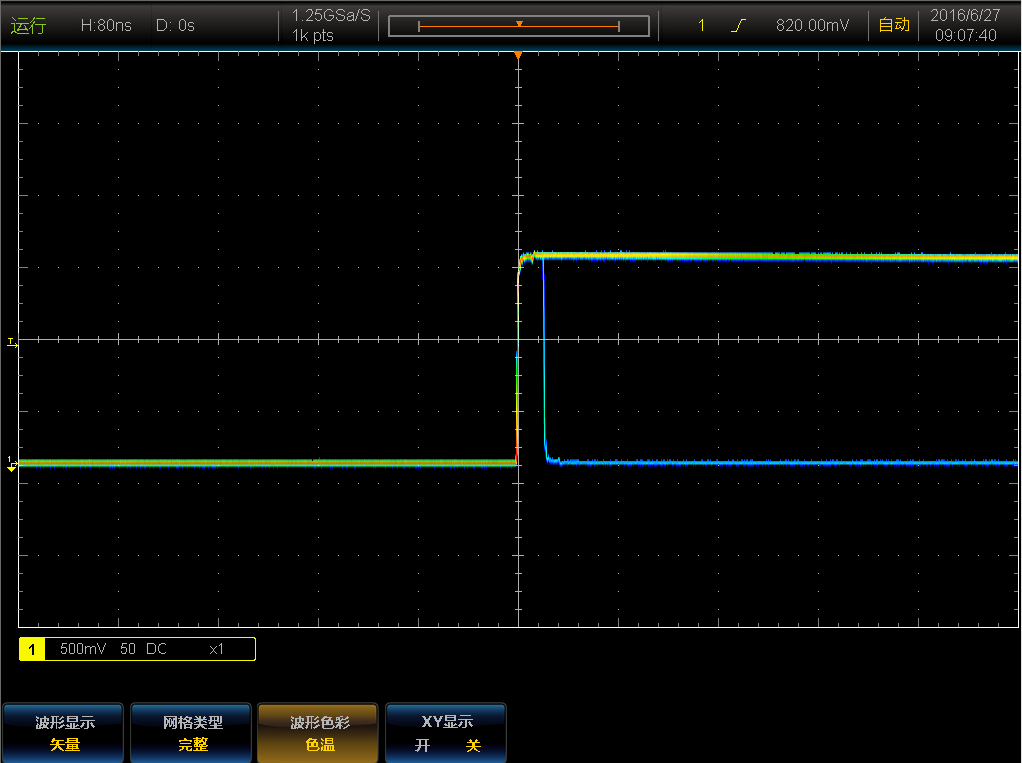
Task: Click the channel 1 ground level marker
Action: [12, 463]
